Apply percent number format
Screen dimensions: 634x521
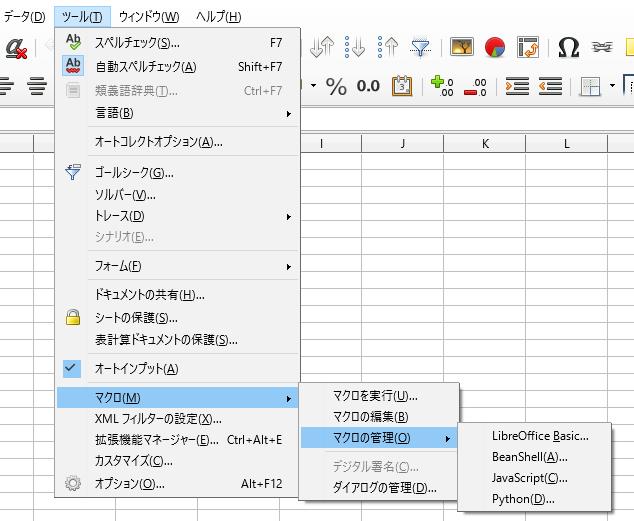[336, 86]
